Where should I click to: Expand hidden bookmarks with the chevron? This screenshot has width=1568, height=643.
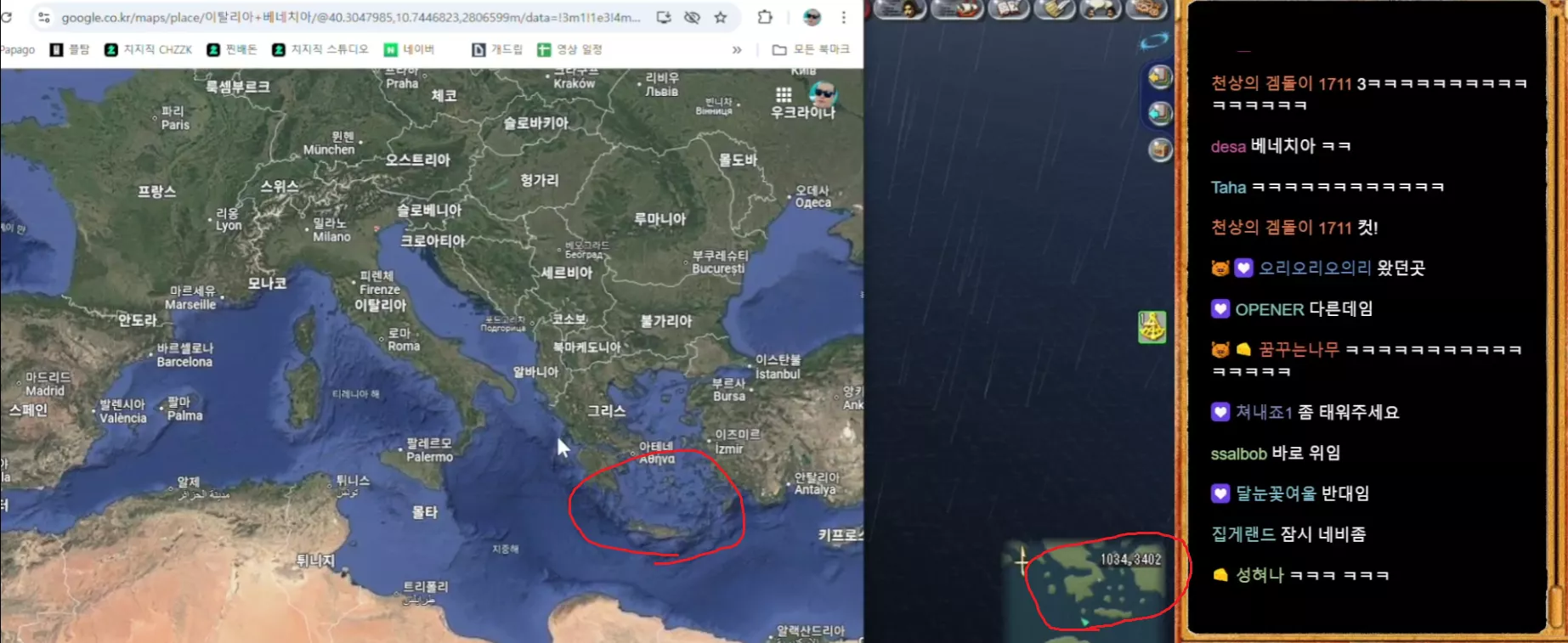737,50
